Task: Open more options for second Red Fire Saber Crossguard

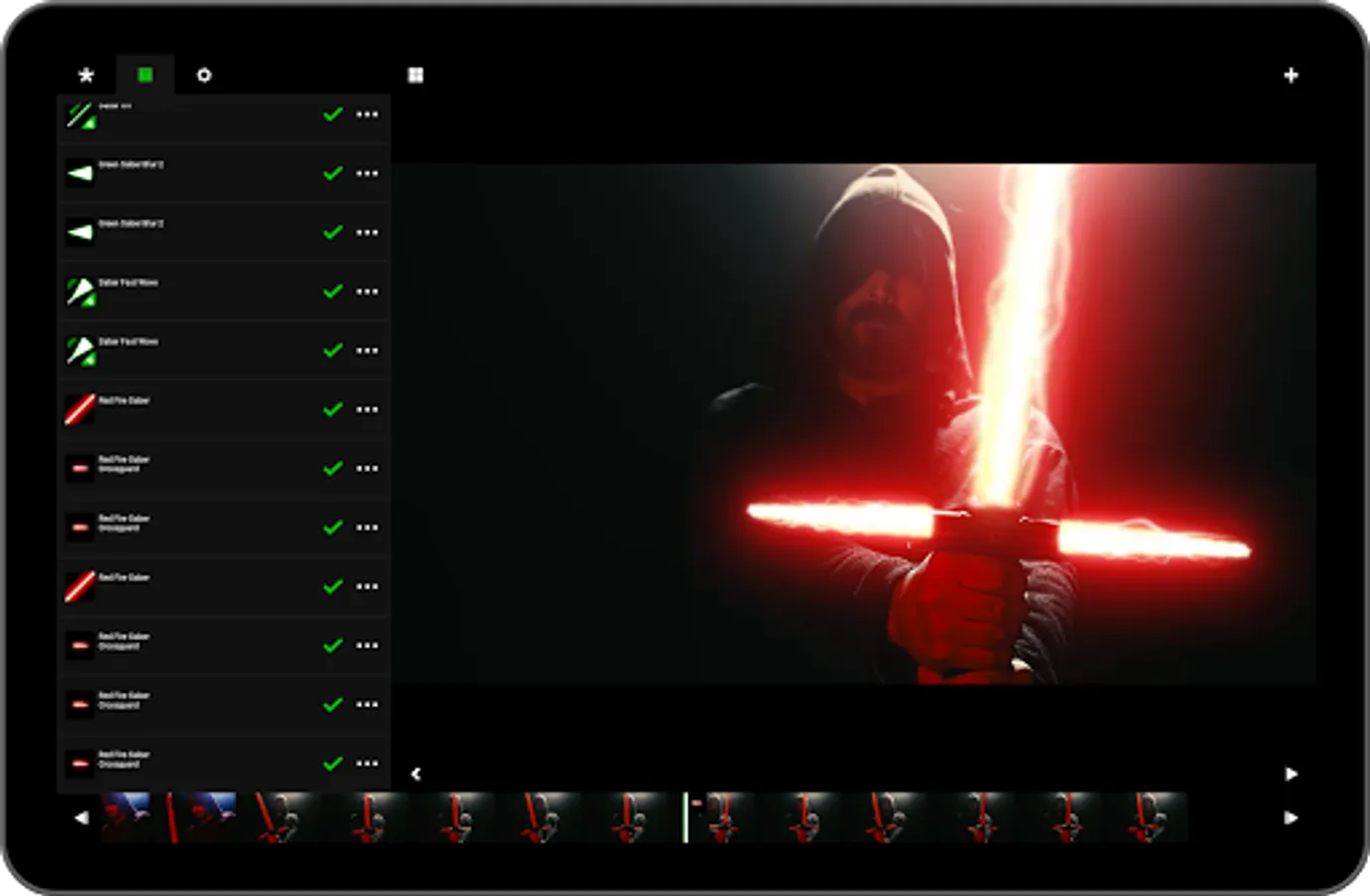Action: [367, 528]
